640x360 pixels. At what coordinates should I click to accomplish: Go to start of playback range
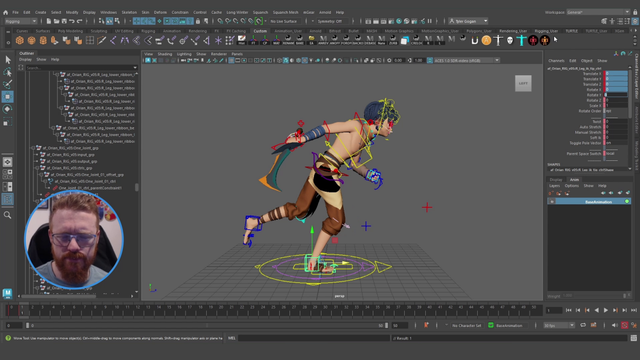click(568, 311)
